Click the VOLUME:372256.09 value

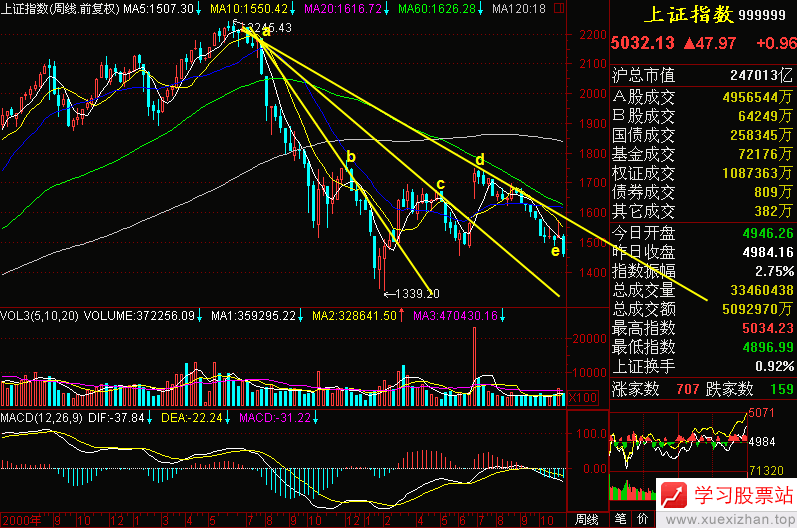[139, 316]
